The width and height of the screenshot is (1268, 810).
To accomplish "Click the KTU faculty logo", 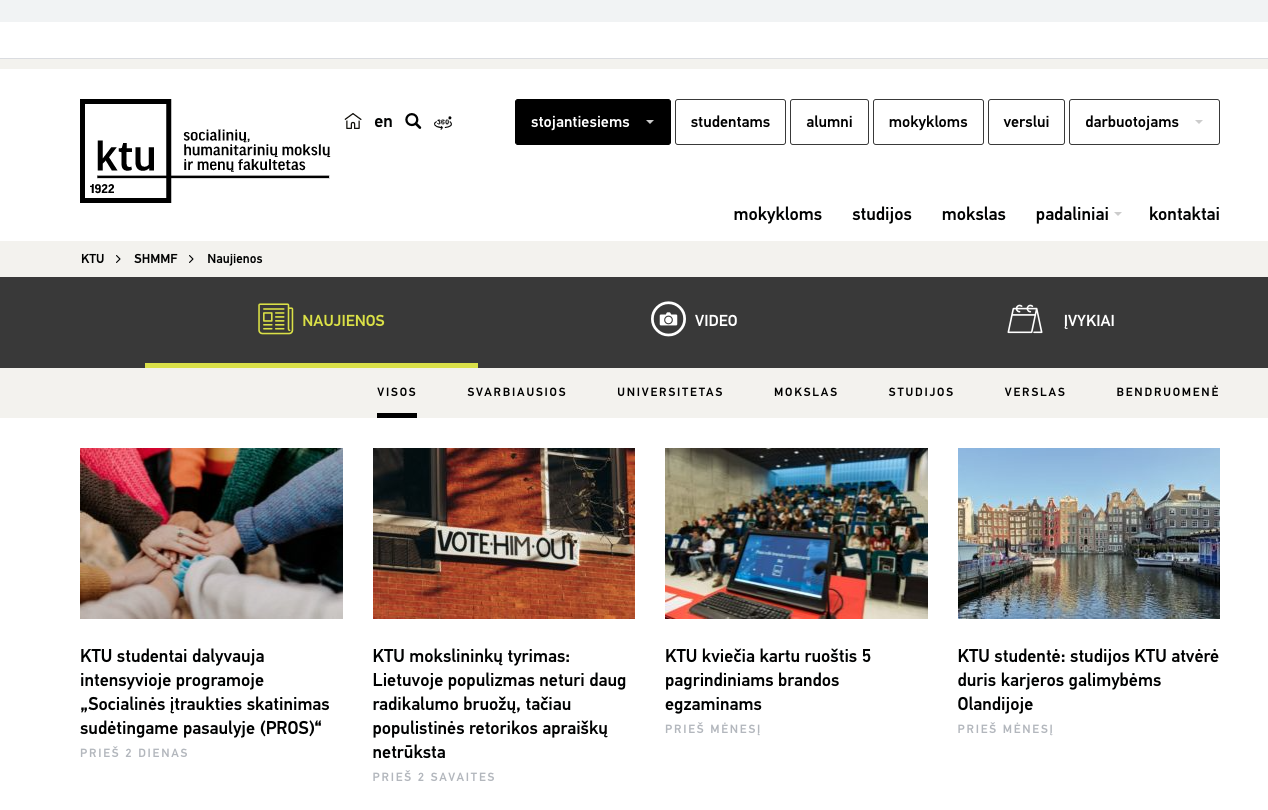I will [x=205, y=151].
